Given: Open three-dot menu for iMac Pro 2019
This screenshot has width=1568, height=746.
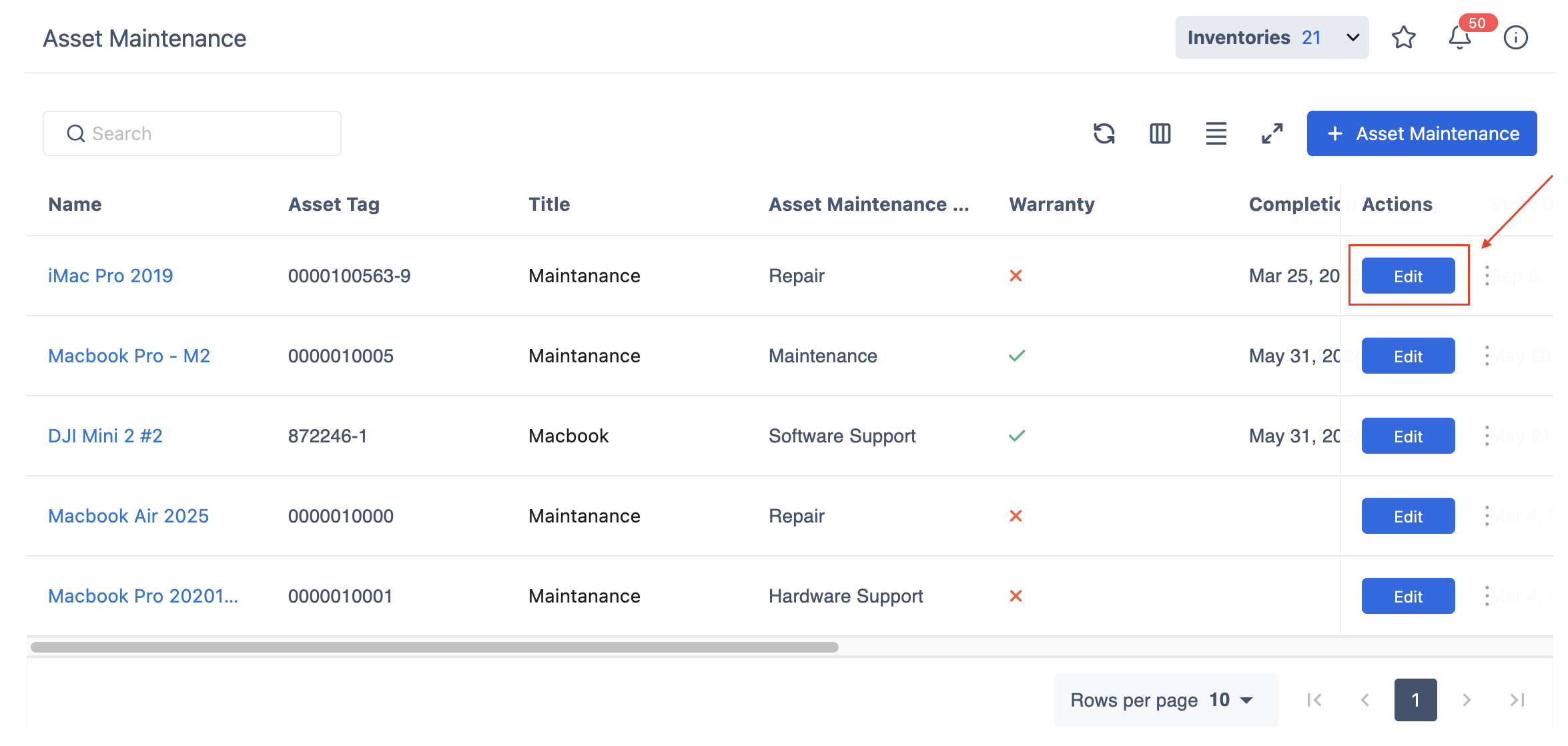Looking at the screenshot, I should pyautogui.click(x=1487, y=276).
